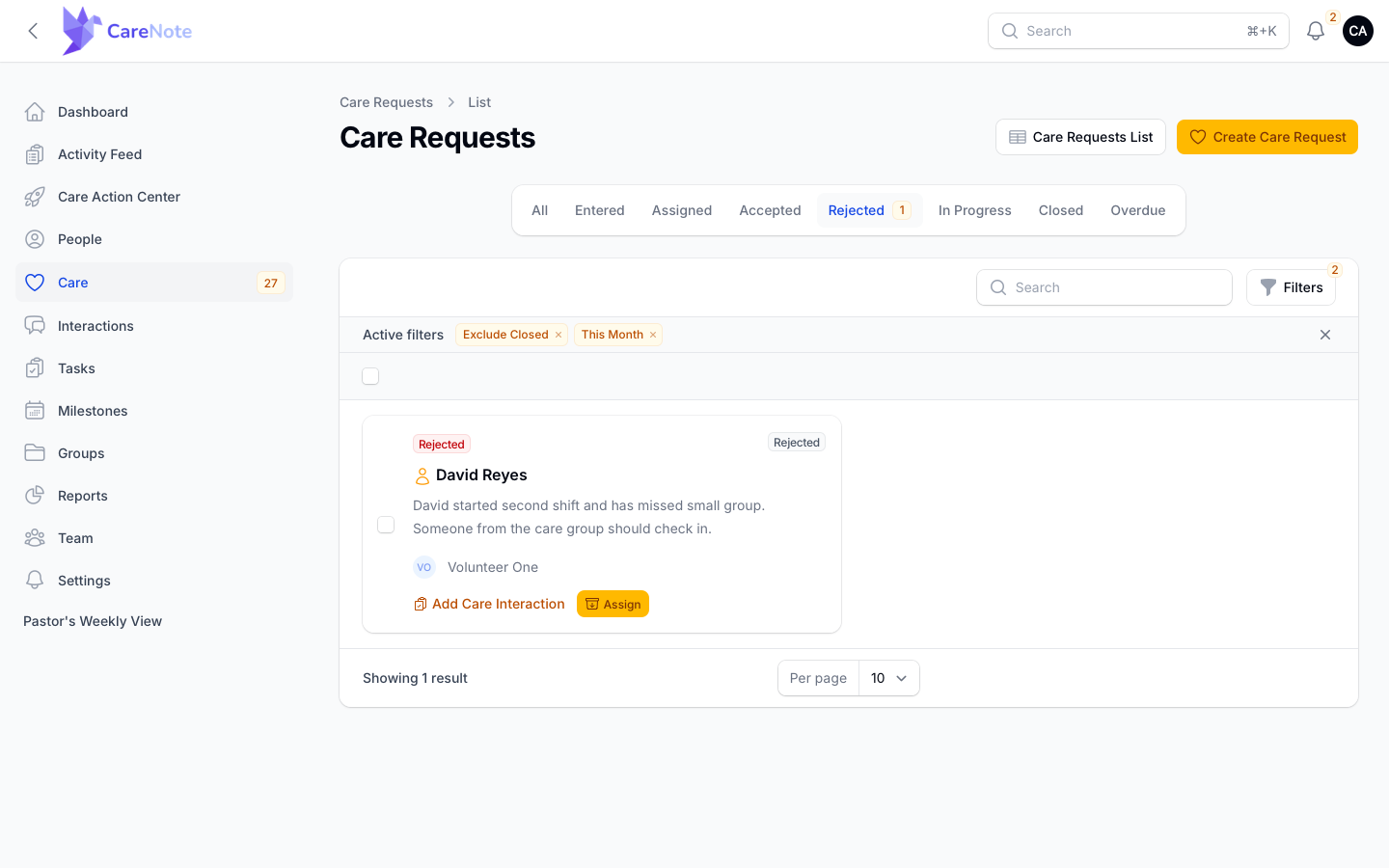Check the David Reyes request checkbox
Screen dimensions: 1389x868
coord(386,525)
